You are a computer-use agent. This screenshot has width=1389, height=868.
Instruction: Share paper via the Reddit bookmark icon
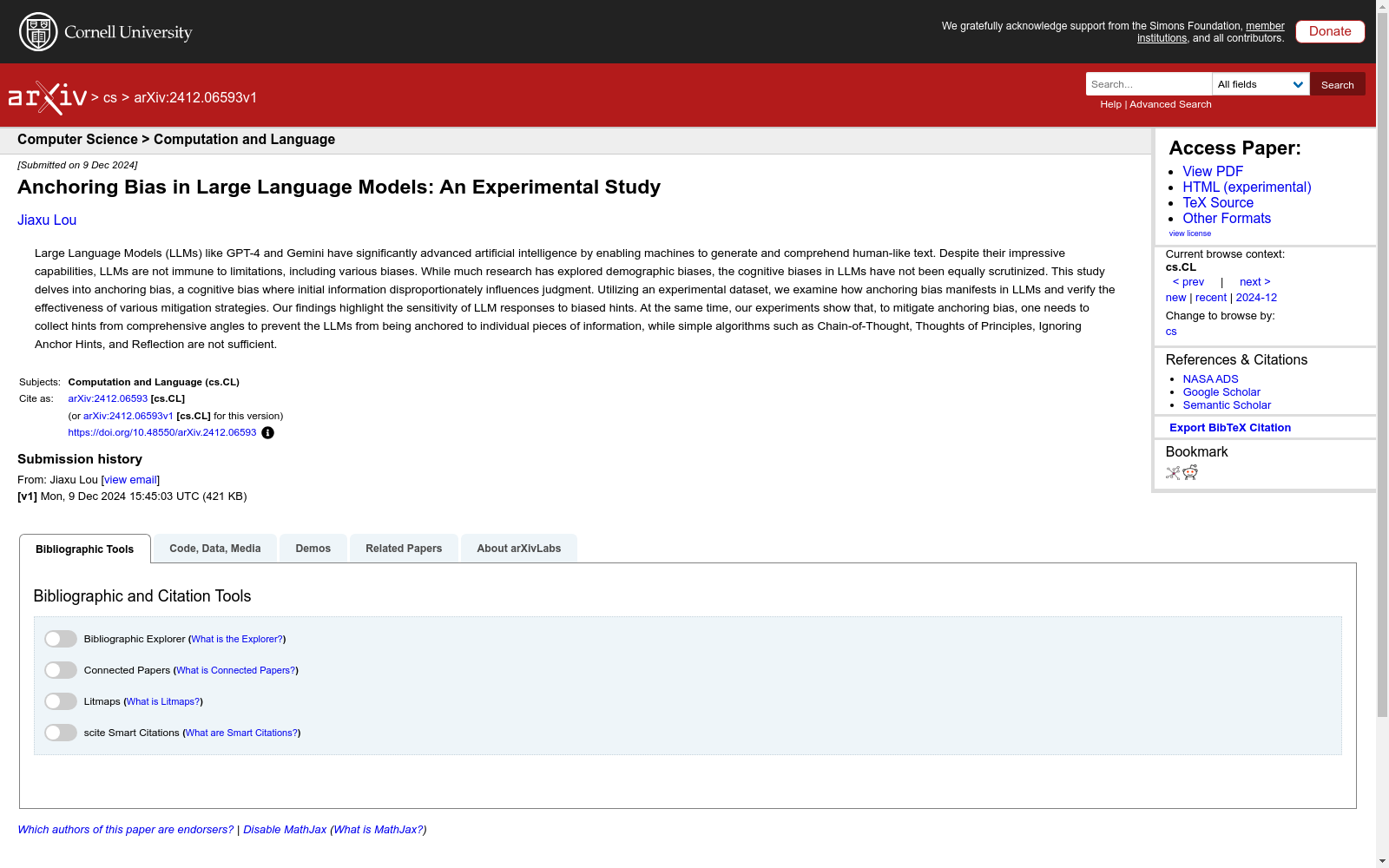tap(1190, 473)
